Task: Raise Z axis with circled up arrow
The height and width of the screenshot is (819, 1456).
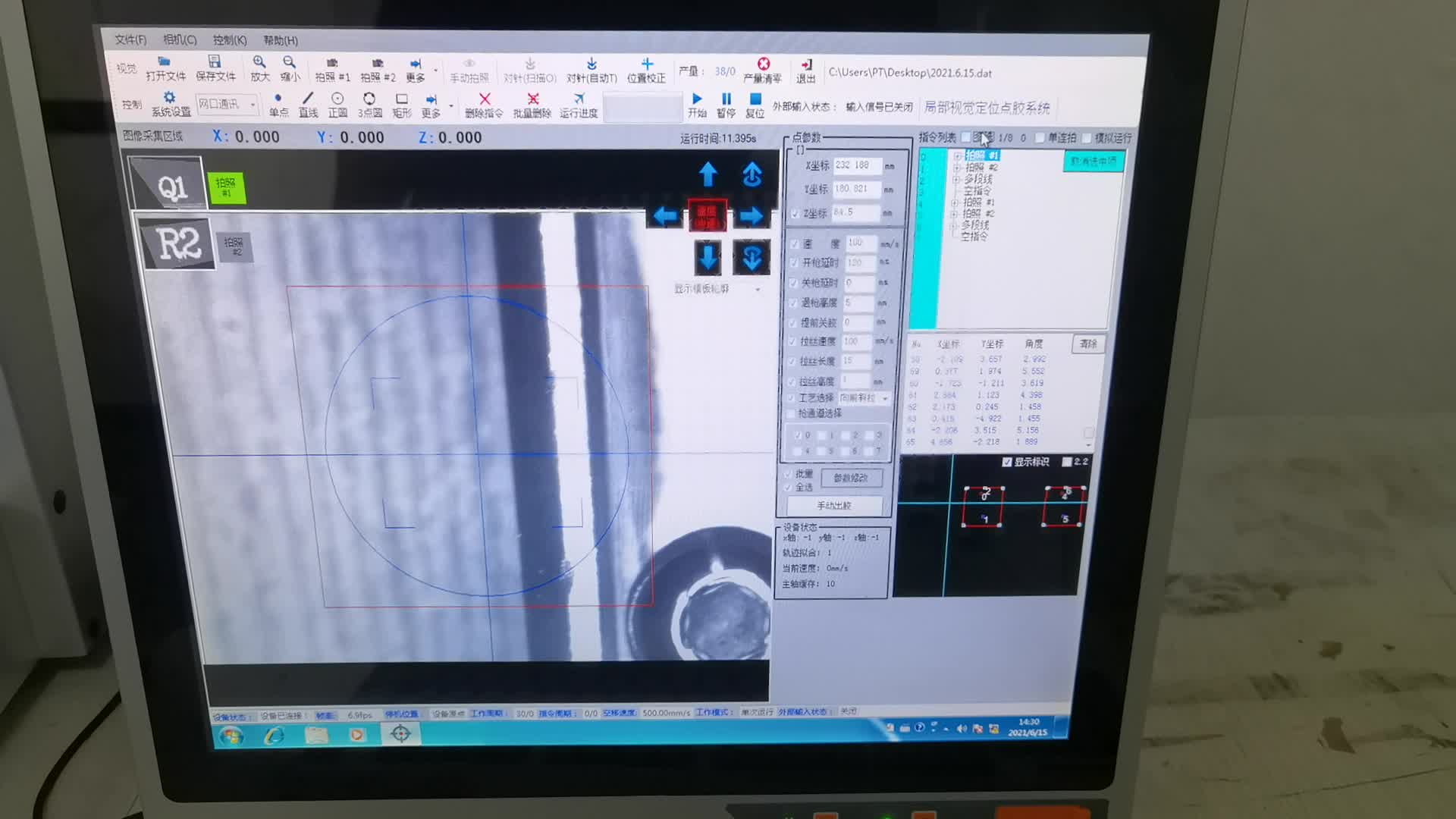Action: [x=752, y=174]
